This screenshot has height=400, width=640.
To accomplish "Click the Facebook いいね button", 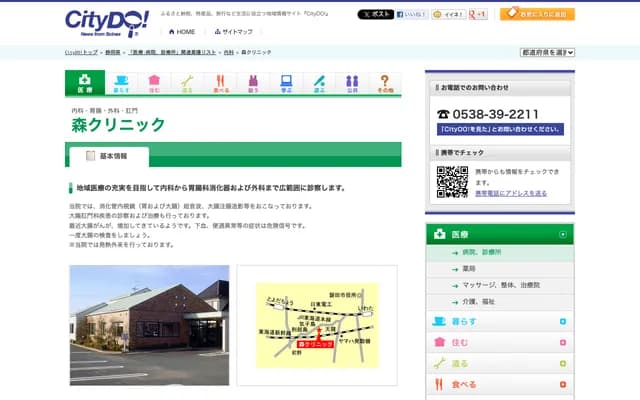I will click(x=412, y=14).
